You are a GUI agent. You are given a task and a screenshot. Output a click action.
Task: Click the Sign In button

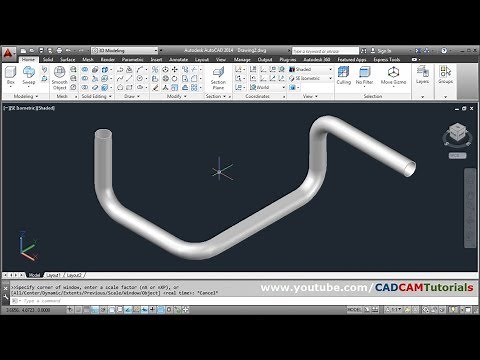381,51
